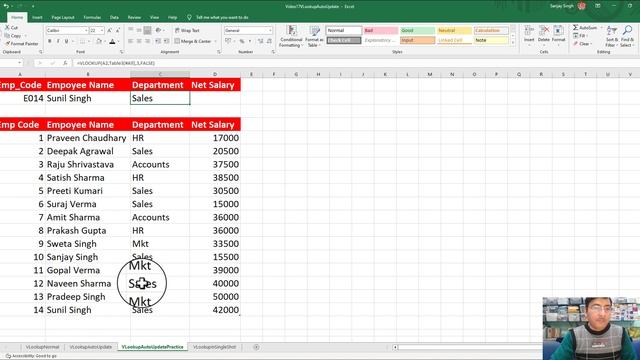The image size is (640, 360).
Task: Open Sort & Filter menu
Action: click(611, 36)
